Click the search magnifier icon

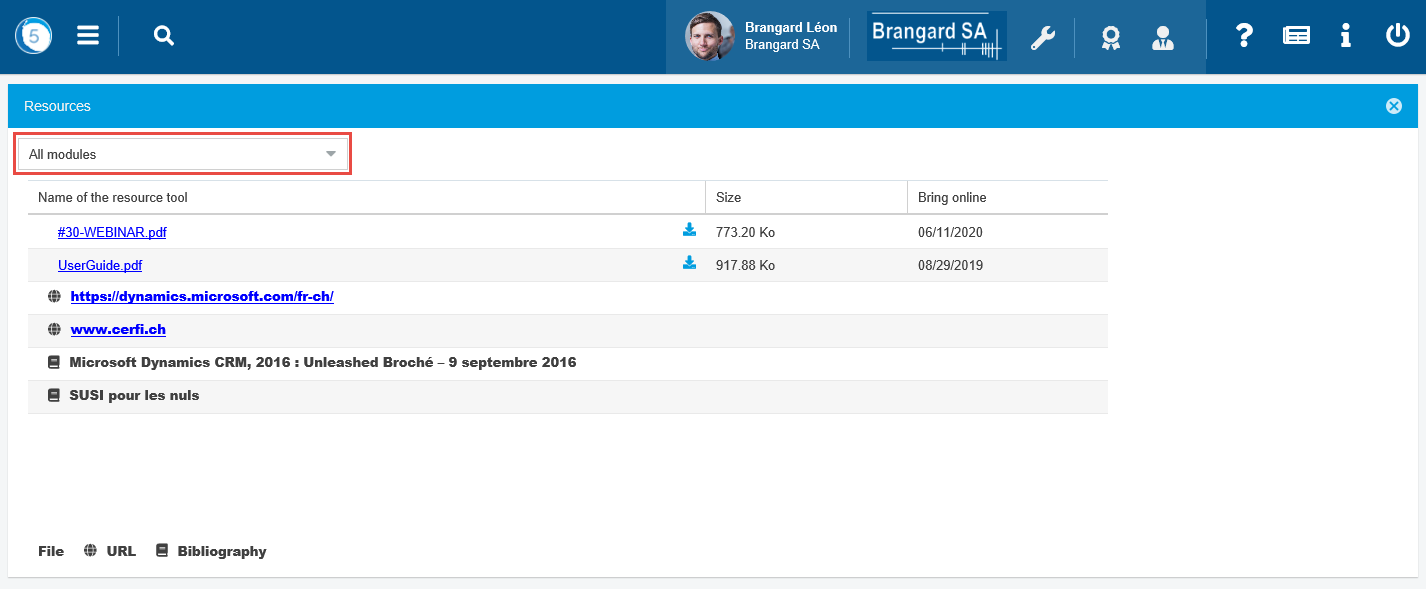click(164, 36)
